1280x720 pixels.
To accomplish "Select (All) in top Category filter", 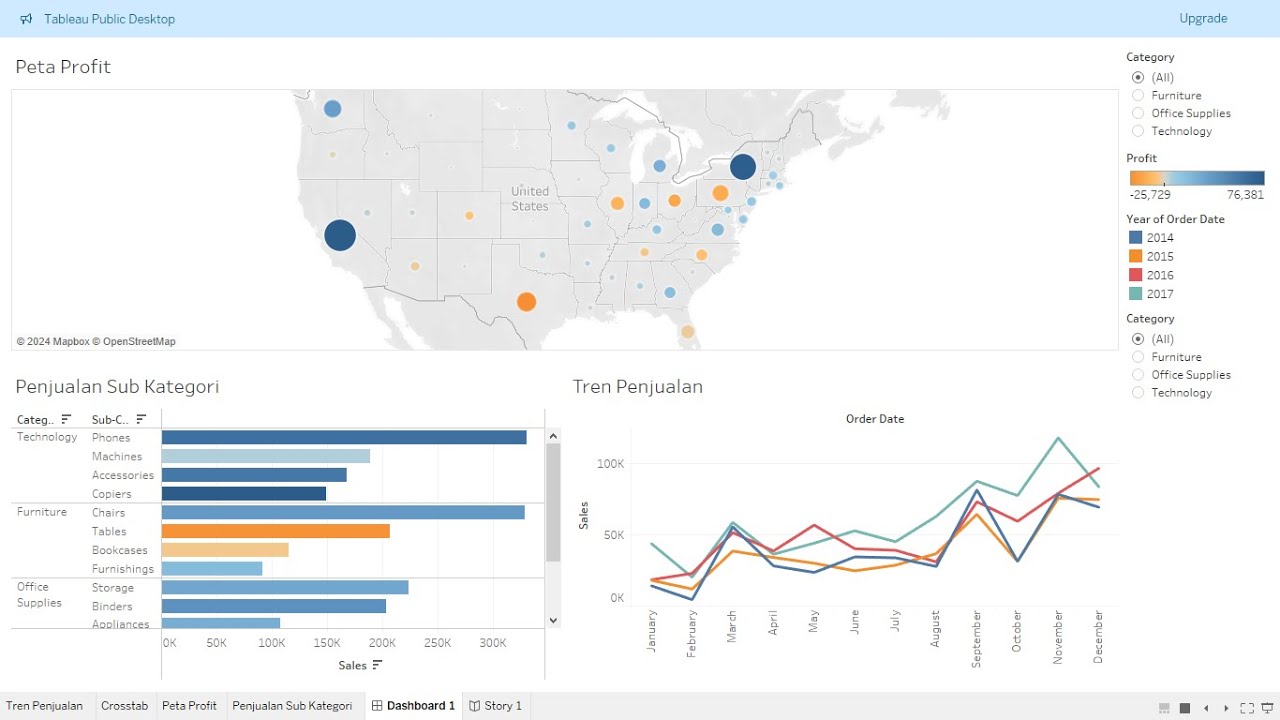I will (x=1138, y=77).
